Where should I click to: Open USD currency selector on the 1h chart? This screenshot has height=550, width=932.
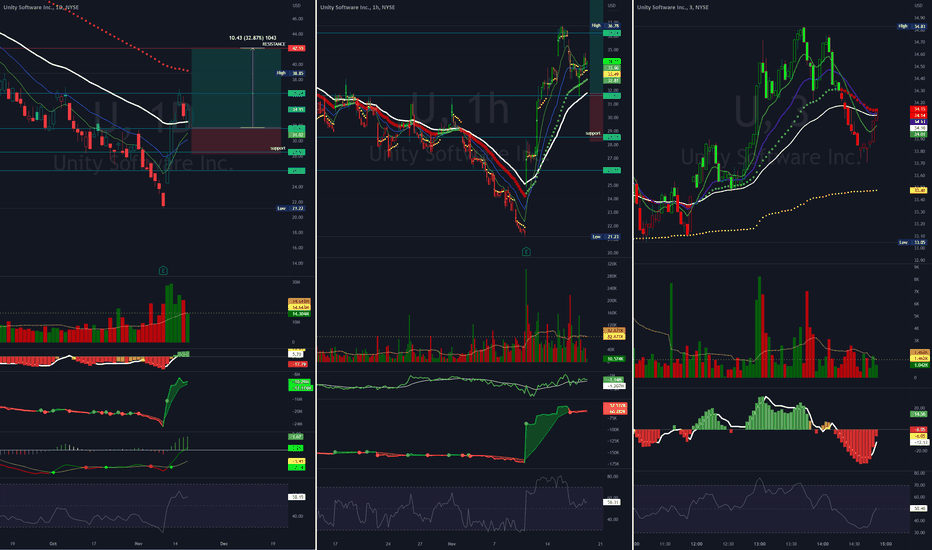[x=612, y=5]
